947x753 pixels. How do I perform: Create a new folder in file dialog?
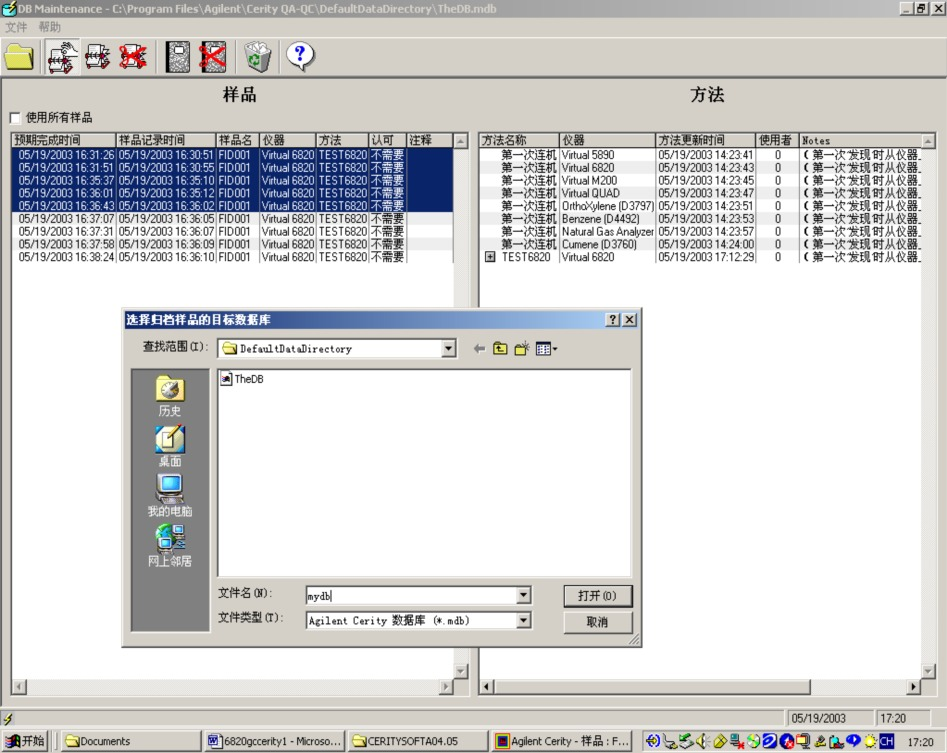[x=521, y=348]
